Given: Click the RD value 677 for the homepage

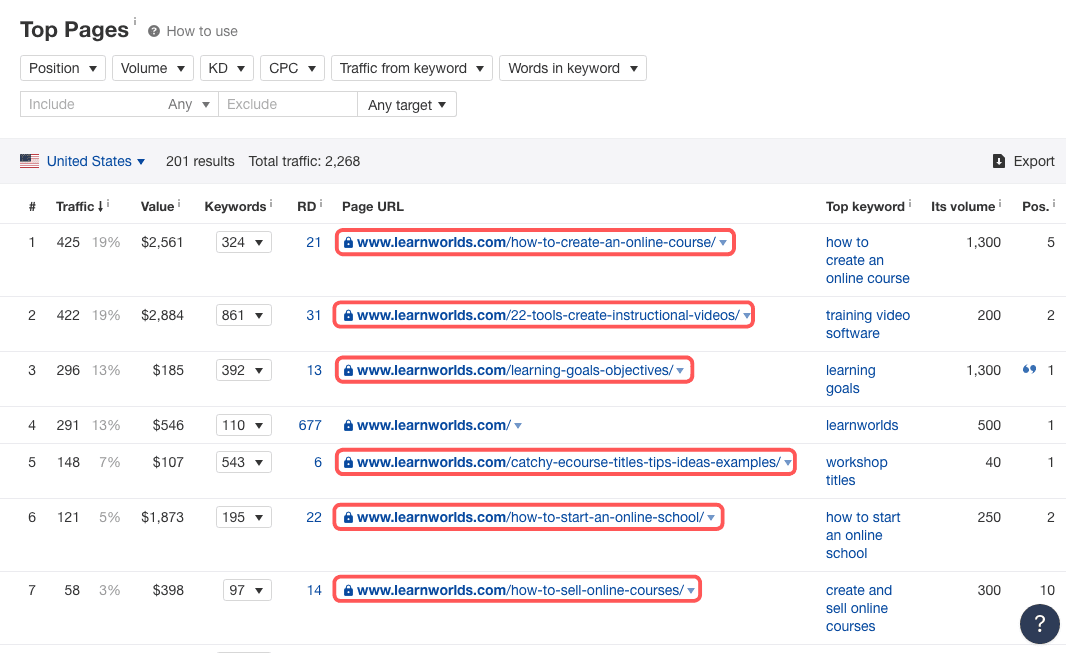Looking at the screenshot, I should 310,424.
